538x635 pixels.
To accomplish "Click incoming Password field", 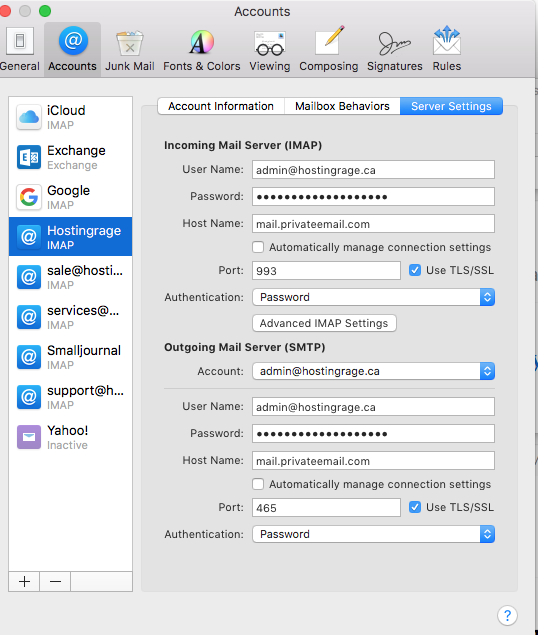I will (x=373, y=197).
